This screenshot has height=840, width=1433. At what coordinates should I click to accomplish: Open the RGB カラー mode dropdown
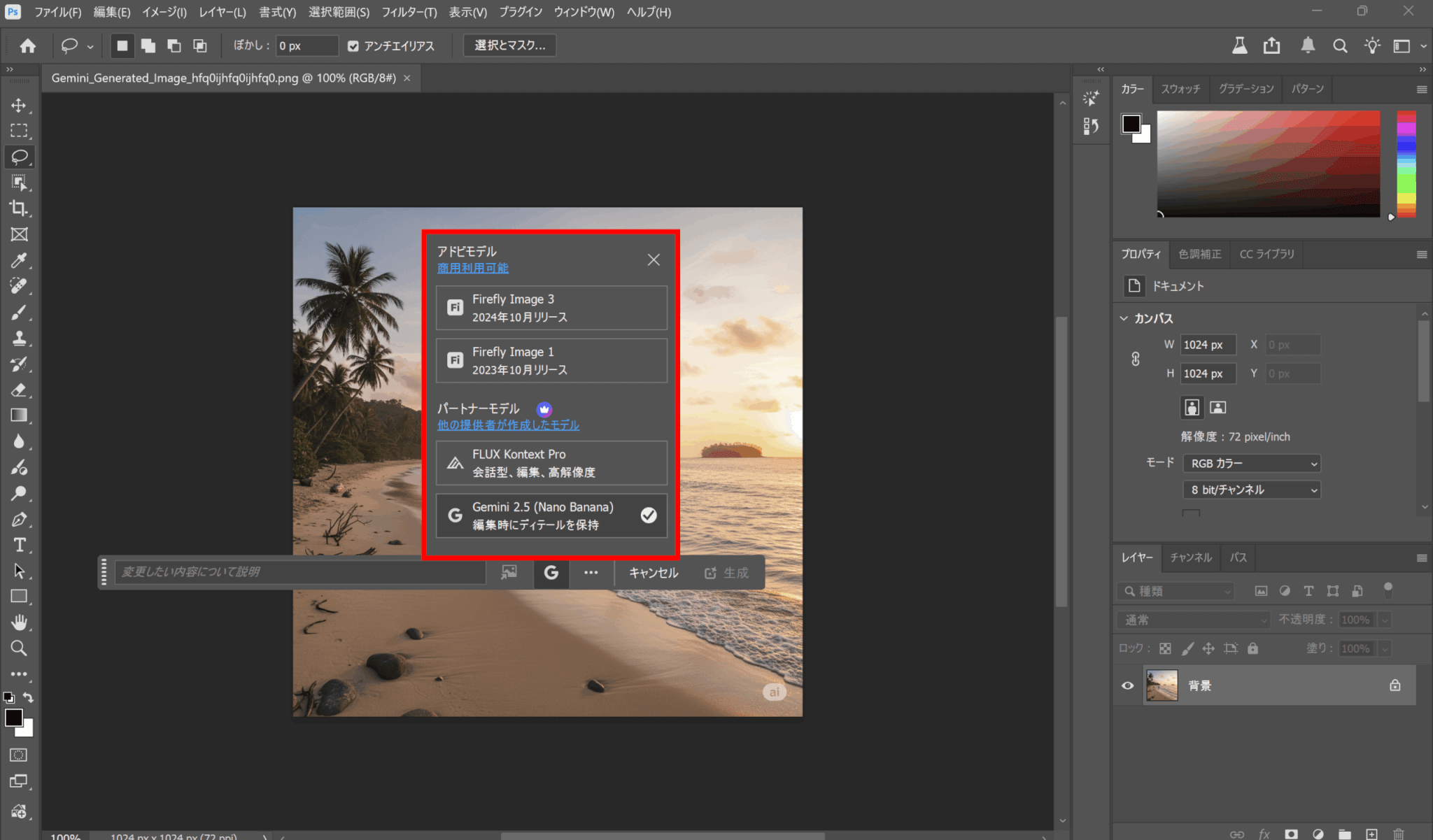[x=1251, y=463]
